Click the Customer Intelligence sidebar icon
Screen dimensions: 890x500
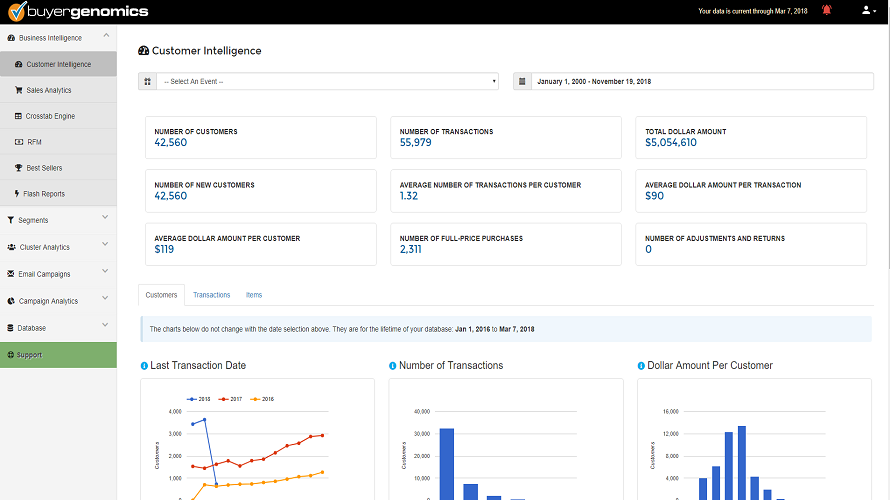19,64
